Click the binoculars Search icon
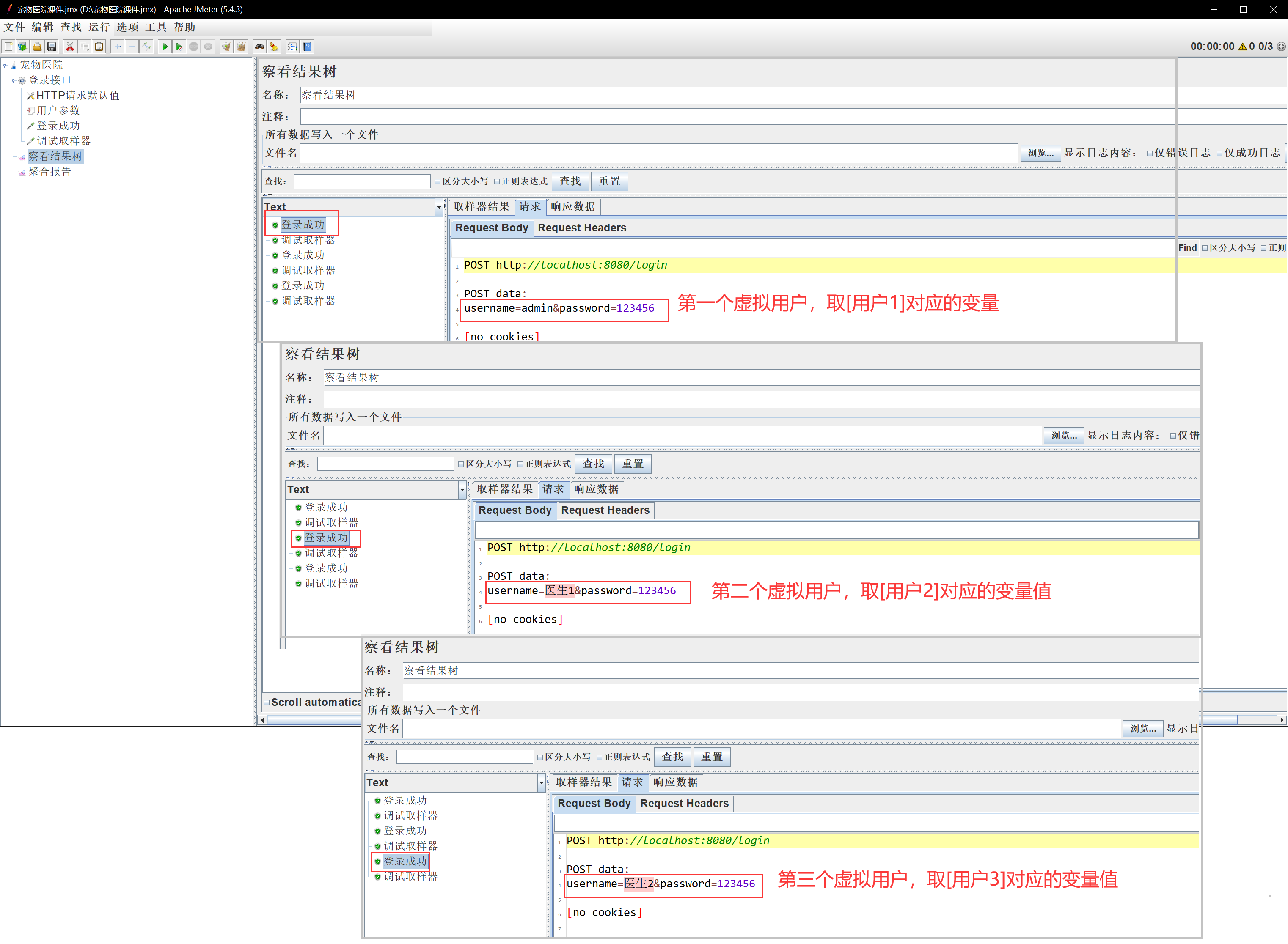Image resolution: width=1288 pixels, height=944 pixels. tap(259, 47)
